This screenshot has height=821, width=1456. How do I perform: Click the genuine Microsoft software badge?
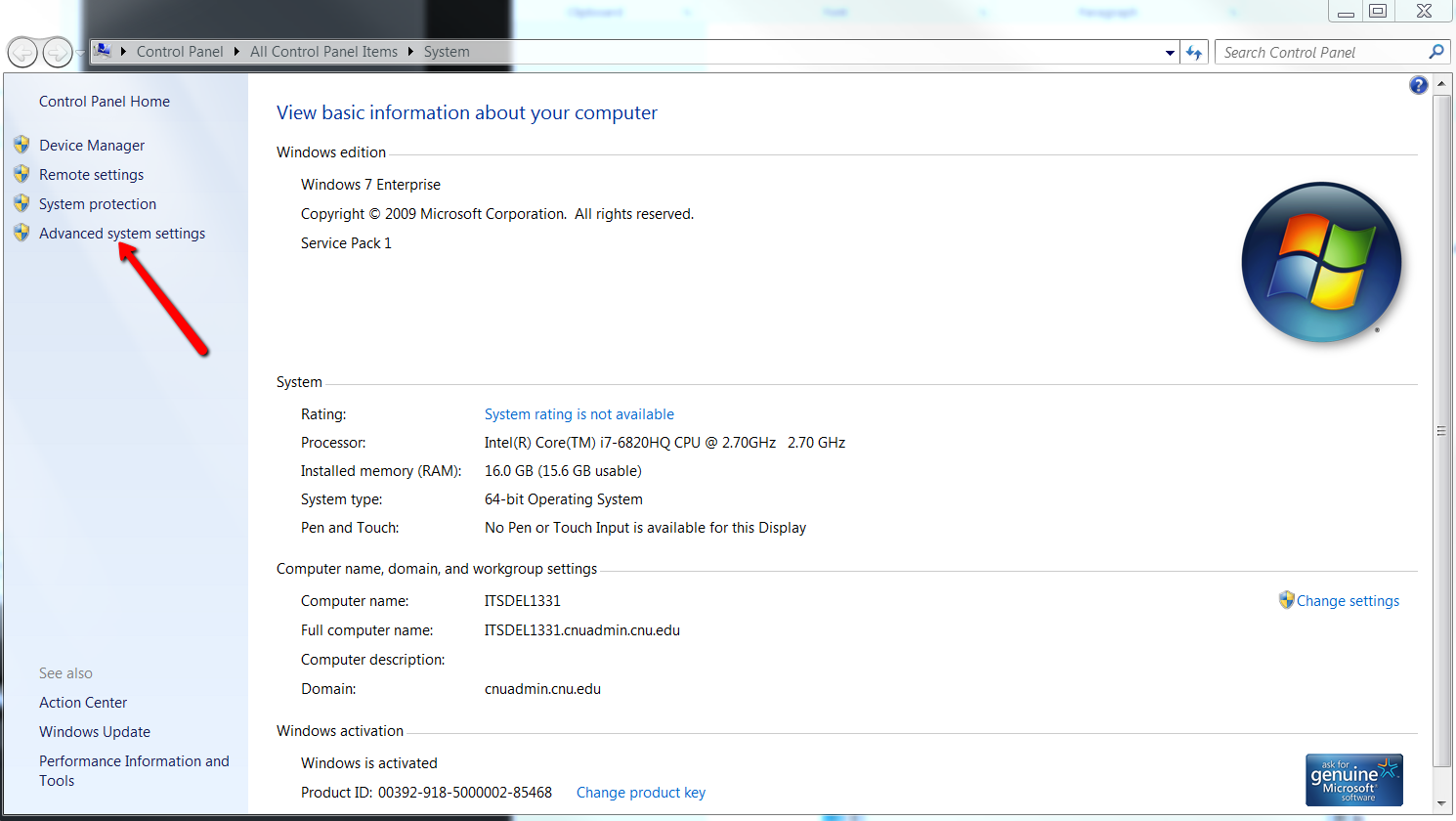pyautogui.click(x=1354, y=780)
